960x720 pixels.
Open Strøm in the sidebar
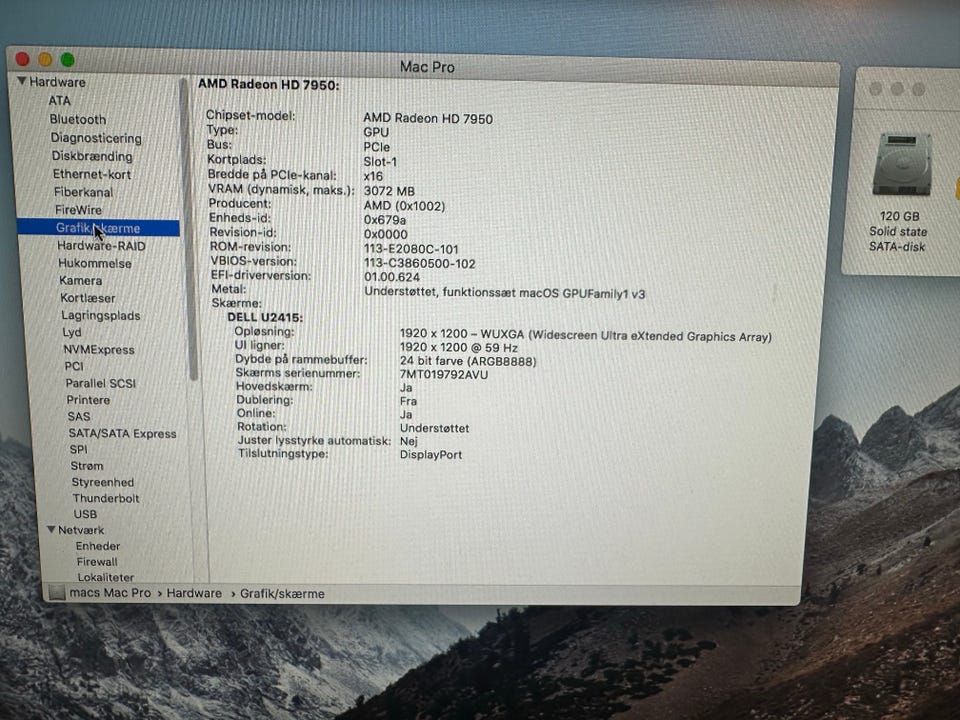(87, 466)
